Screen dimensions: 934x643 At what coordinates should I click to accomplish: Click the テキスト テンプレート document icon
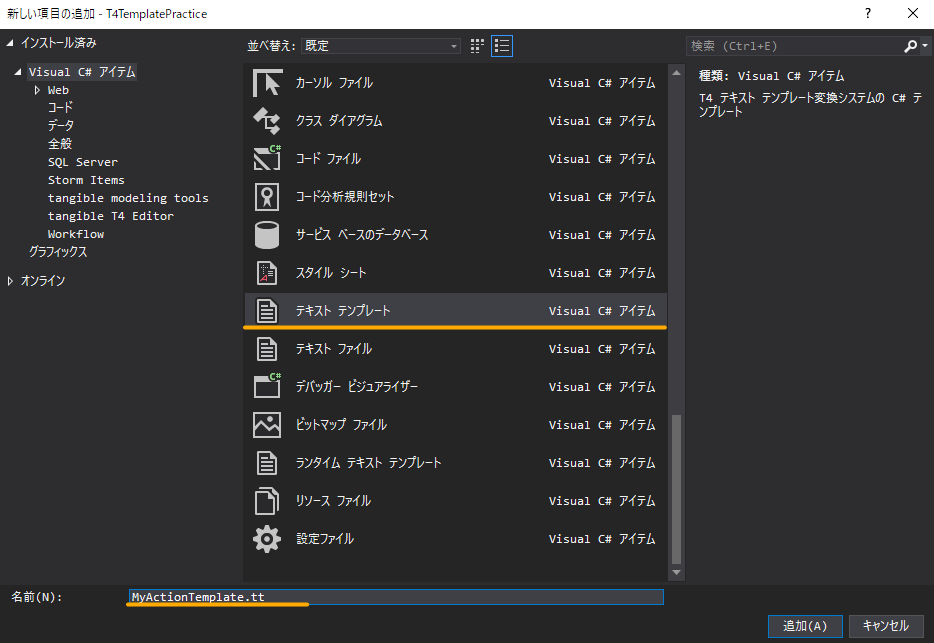point(267,311)
